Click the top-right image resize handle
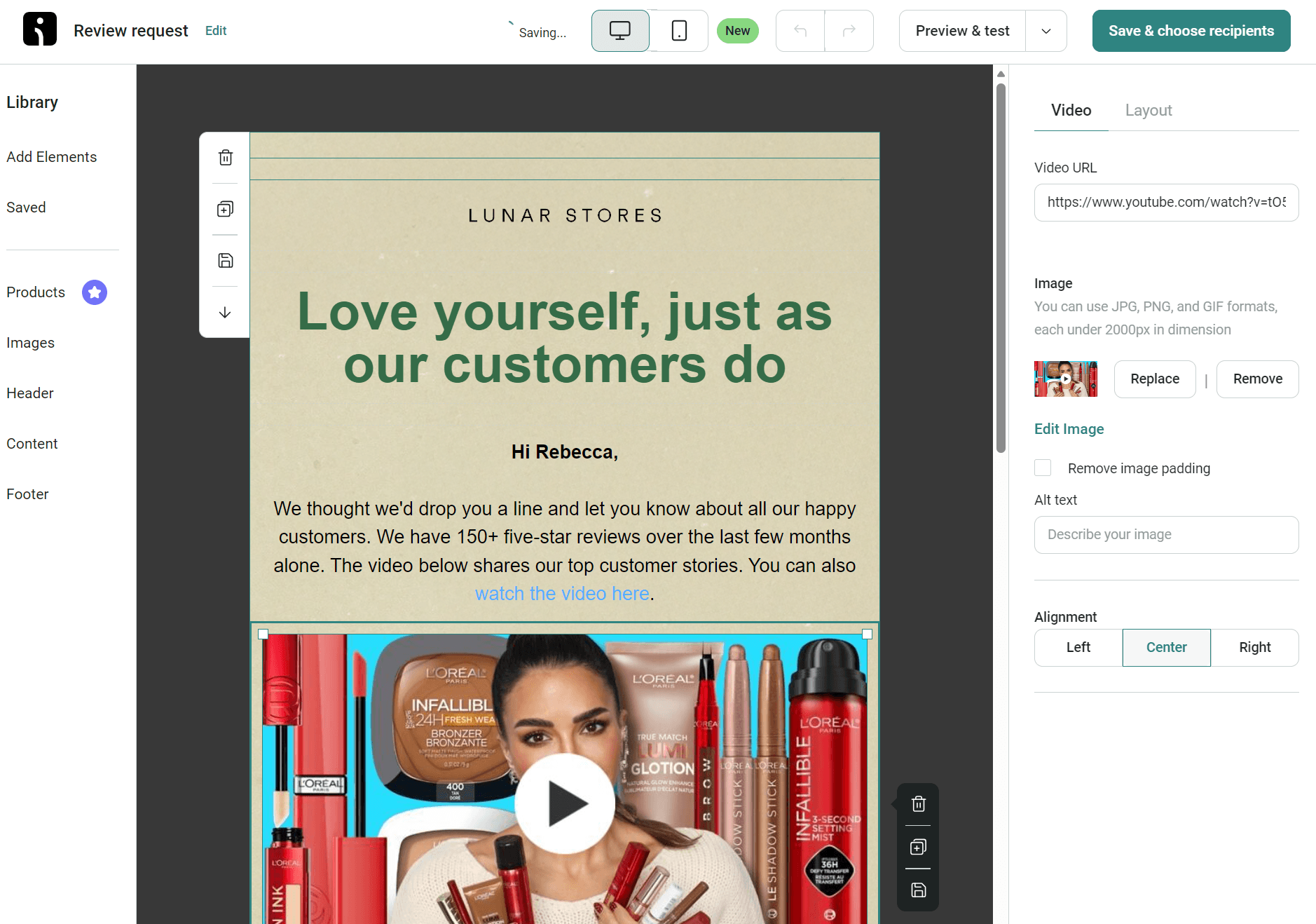Image resolution: width=1316 pixels, height=924 pixels. coord(867,634)
